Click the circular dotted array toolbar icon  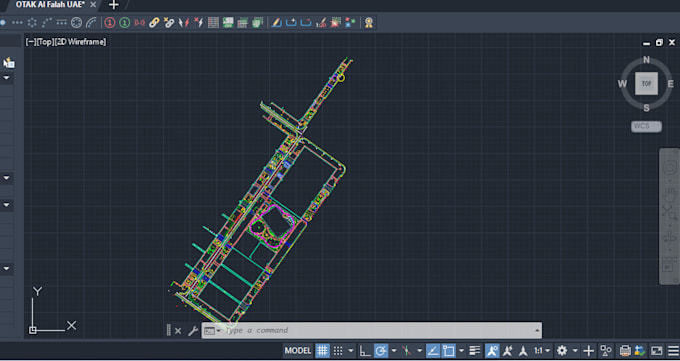[32, 22]
